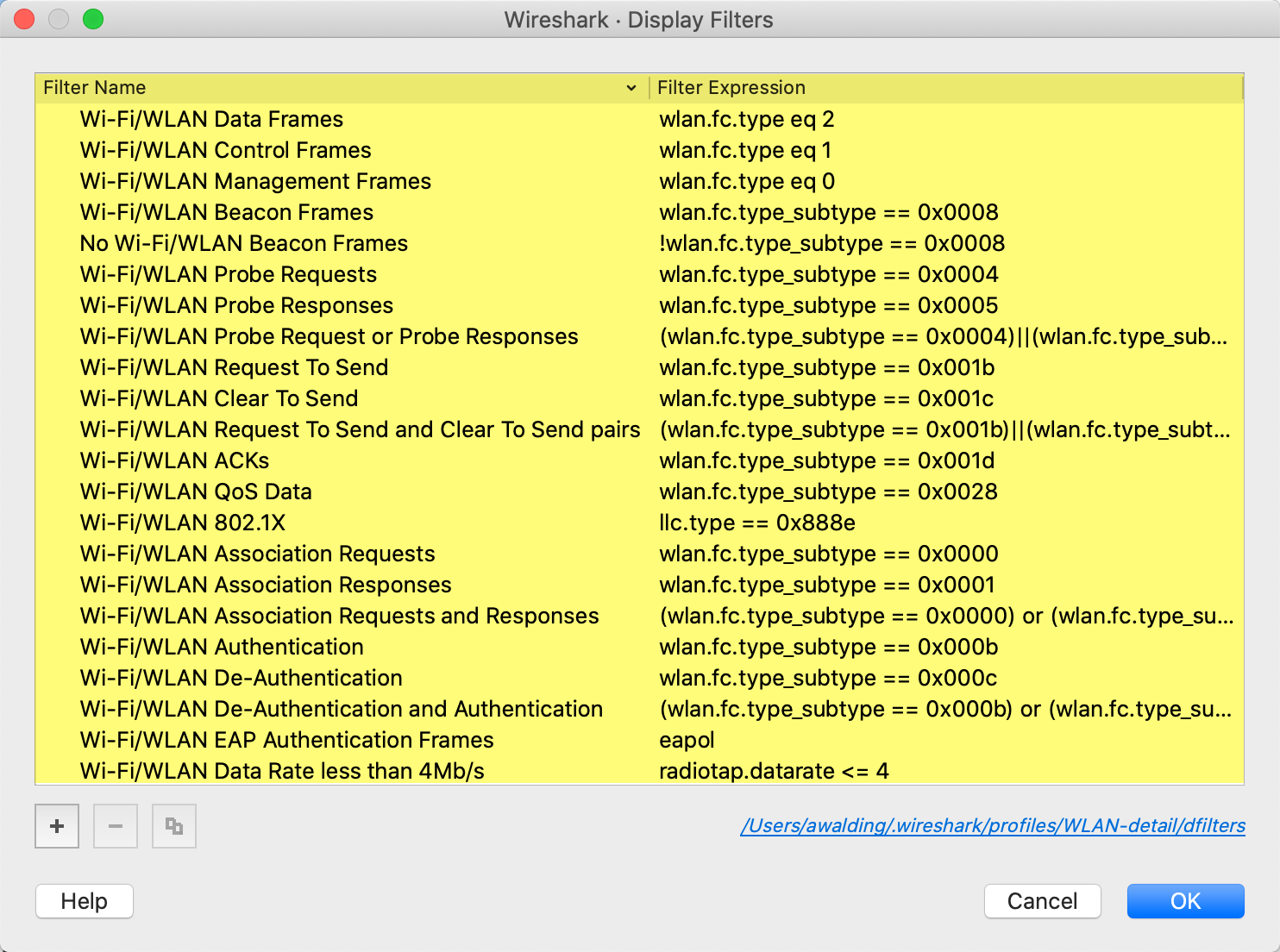
Task: Click the radiotap.datarate <= 4 expression
Action: [x=773, y=771]
